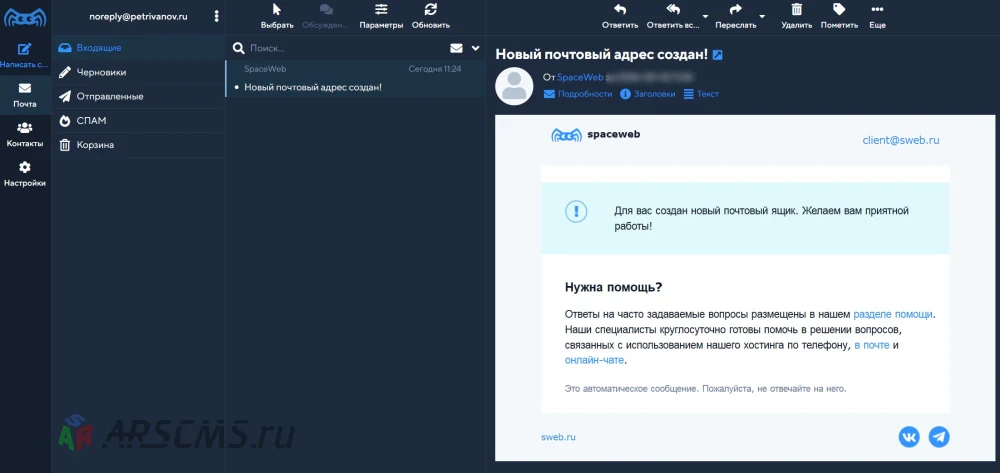Click the 'в почте' link
Image resolution: width=1000 pixels, height=473 pixels.
pyautogui.click(x=871, y=345)
